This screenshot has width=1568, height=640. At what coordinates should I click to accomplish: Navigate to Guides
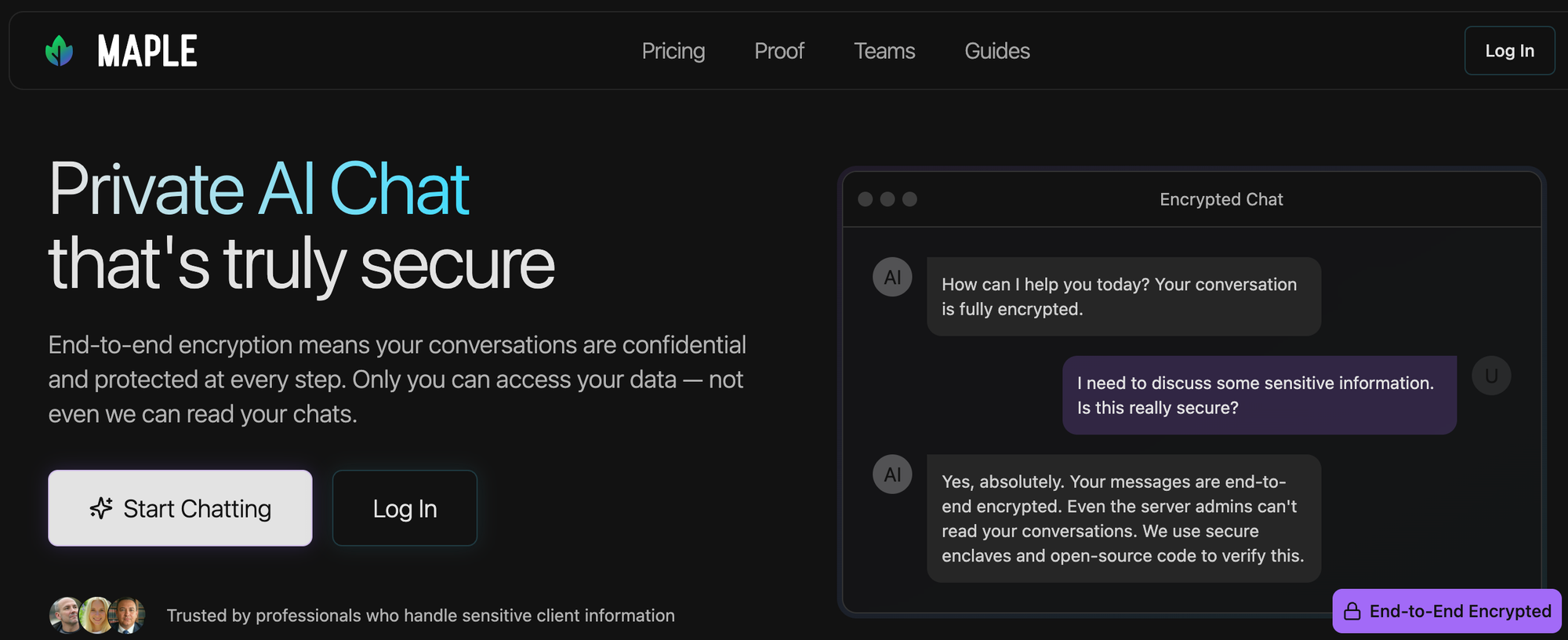pyautogui.click(x=996, y=51)
